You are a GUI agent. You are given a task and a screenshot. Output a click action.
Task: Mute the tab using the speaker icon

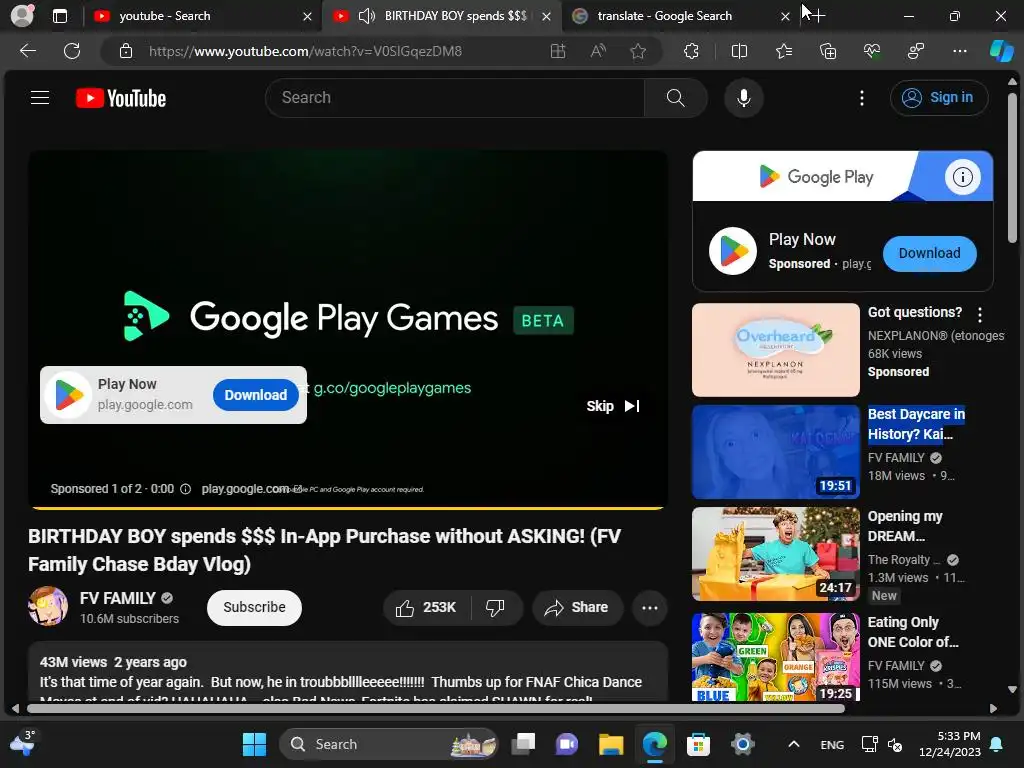[367, 16]
